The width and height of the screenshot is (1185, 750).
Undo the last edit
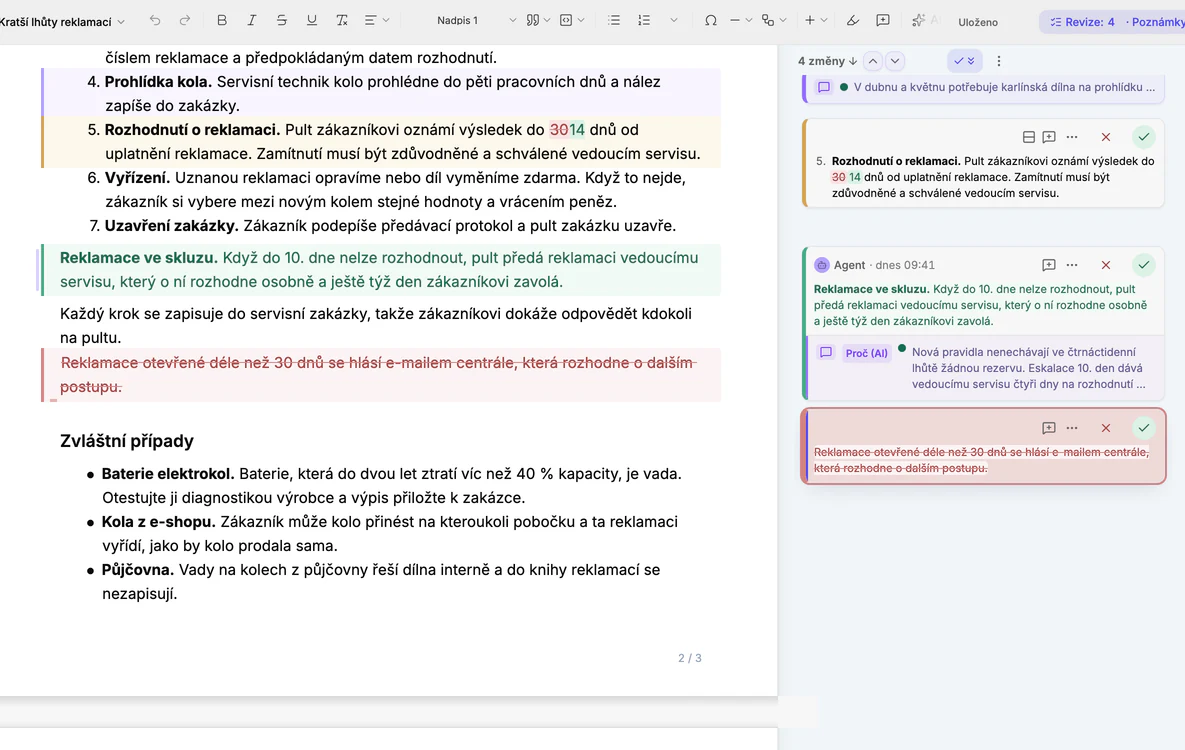point(155,21)
